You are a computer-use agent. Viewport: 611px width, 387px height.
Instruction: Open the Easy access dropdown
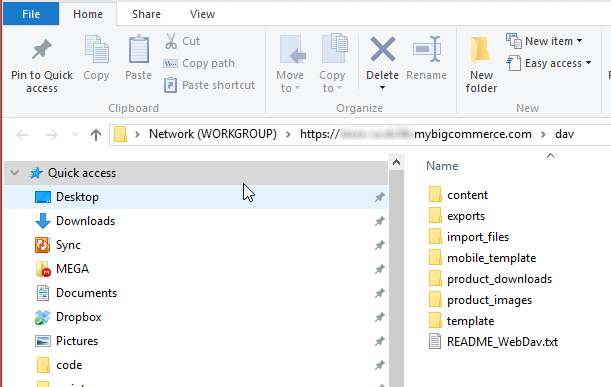click(x=549, y=63)
